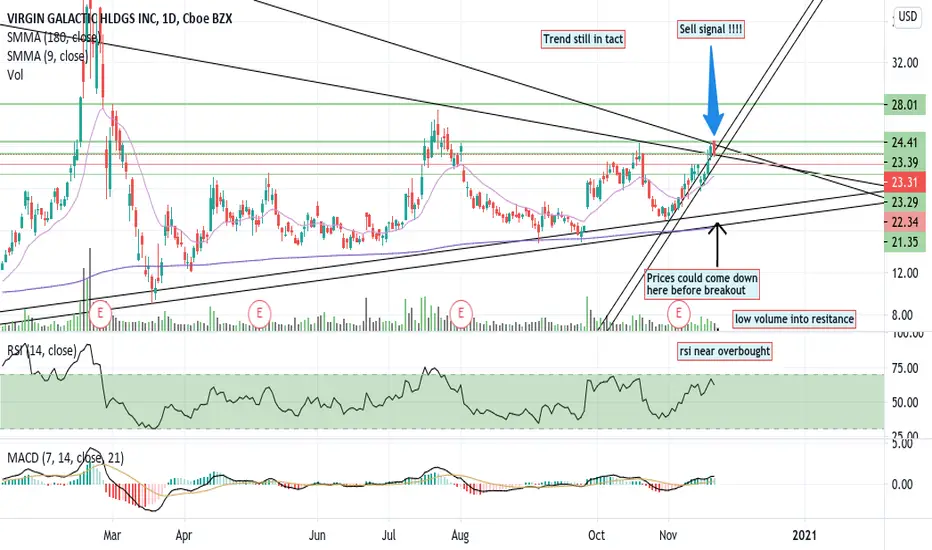Click the 12.00 price axis value

coord(905,273)
